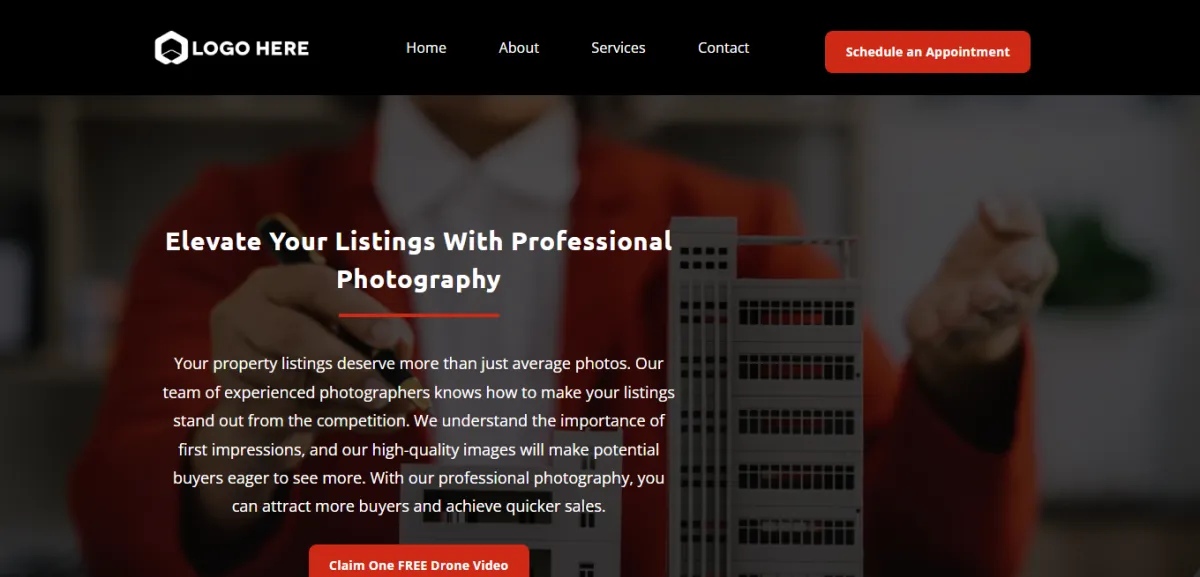Image resolution: width=1200 pixels, height=577 pixels.
Task: Click the word Photography in the heading
Action: point(418,279)
